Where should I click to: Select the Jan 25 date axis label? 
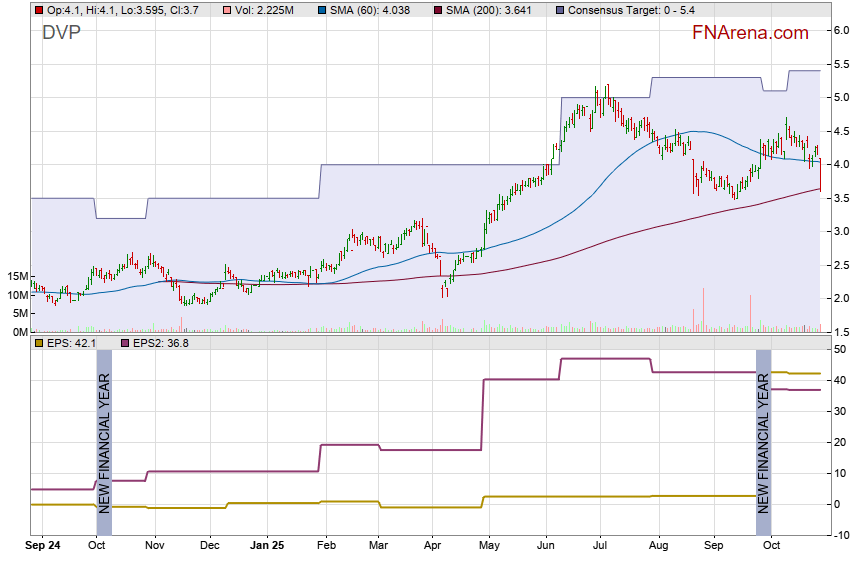(x=267, y=547)
